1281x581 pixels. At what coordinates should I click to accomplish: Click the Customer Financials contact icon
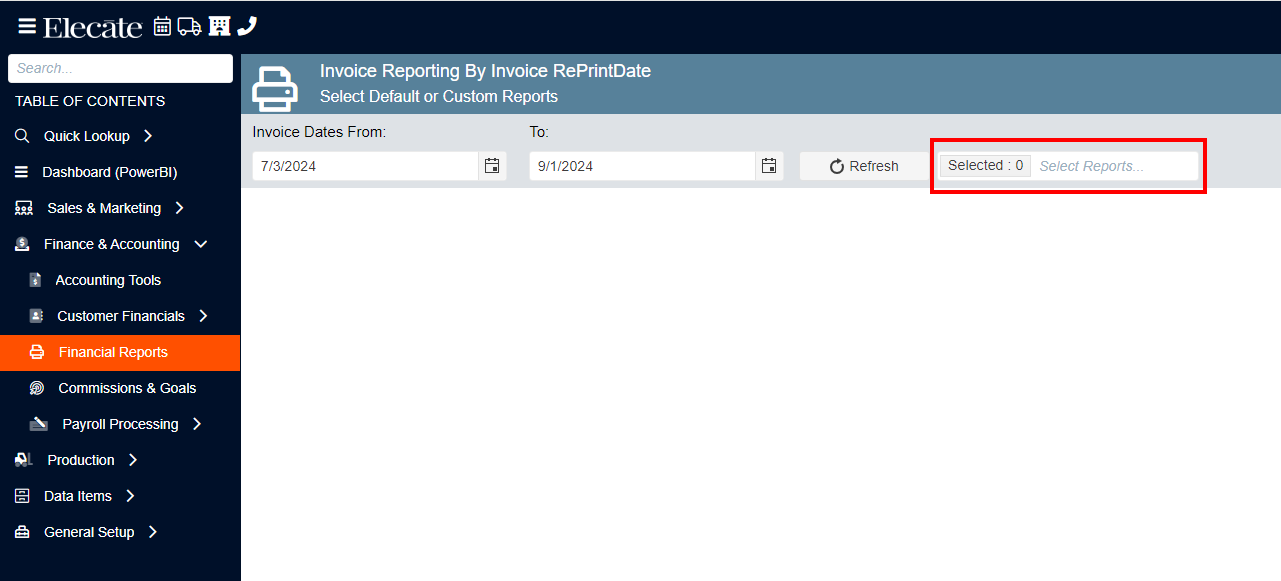[36, 316]
